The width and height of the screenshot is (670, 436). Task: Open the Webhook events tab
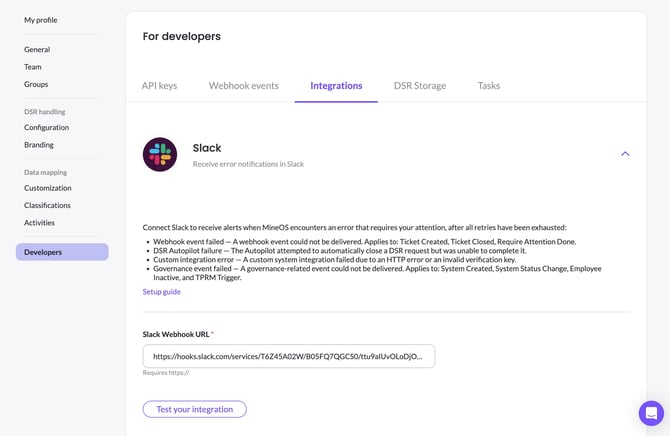[x=243, y=86]
